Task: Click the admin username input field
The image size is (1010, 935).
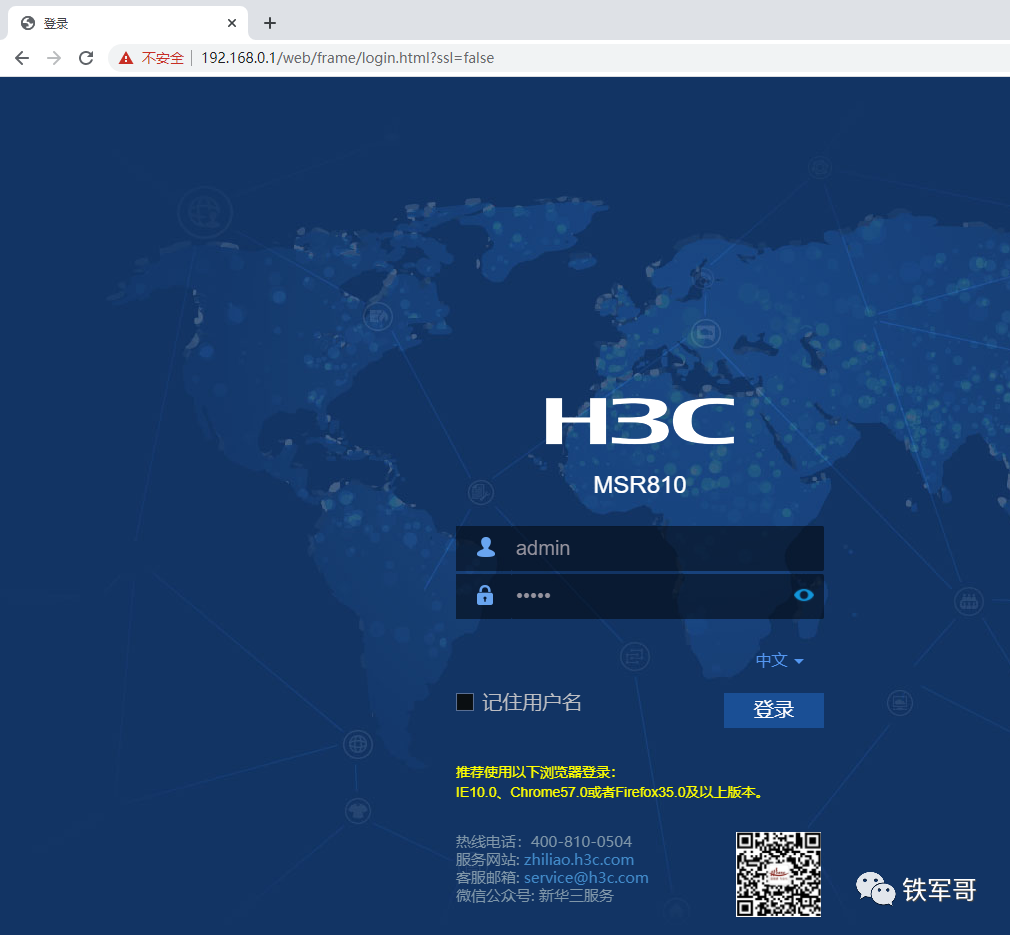Action: (x=660, y=548)
